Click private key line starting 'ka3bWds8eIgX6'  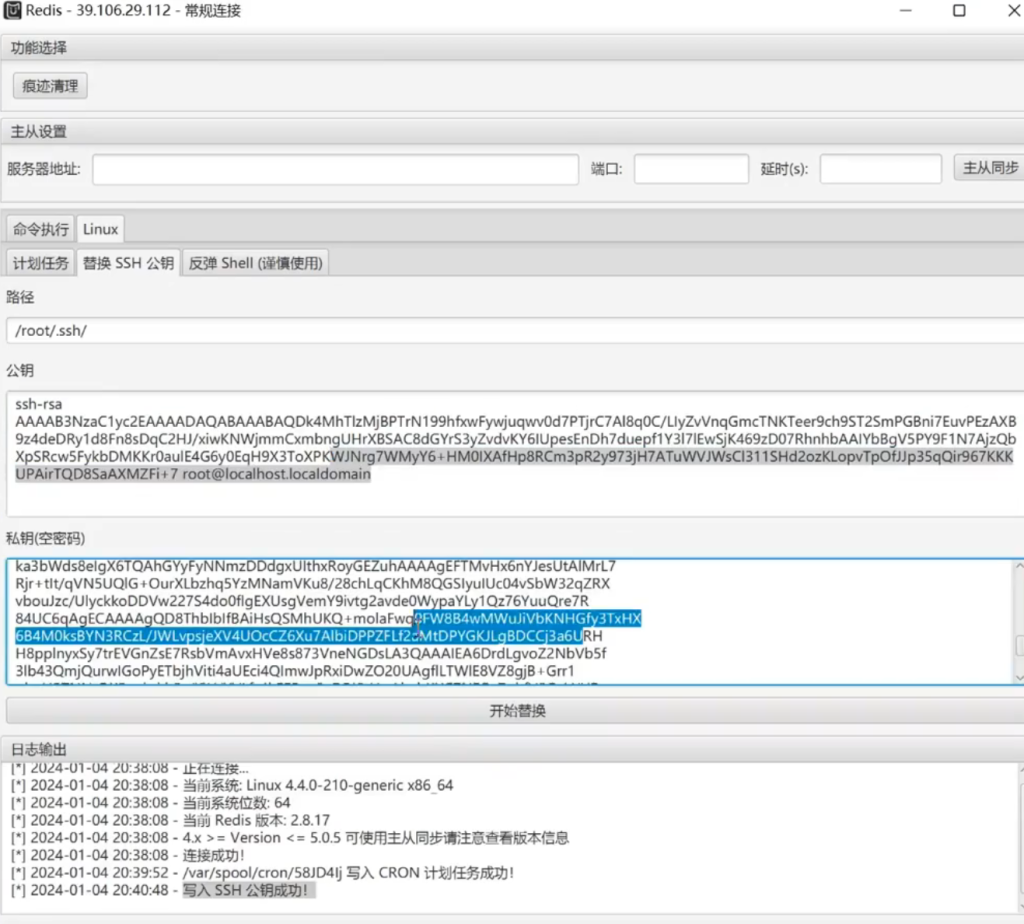pyautogui.click(x=315, y=566)
